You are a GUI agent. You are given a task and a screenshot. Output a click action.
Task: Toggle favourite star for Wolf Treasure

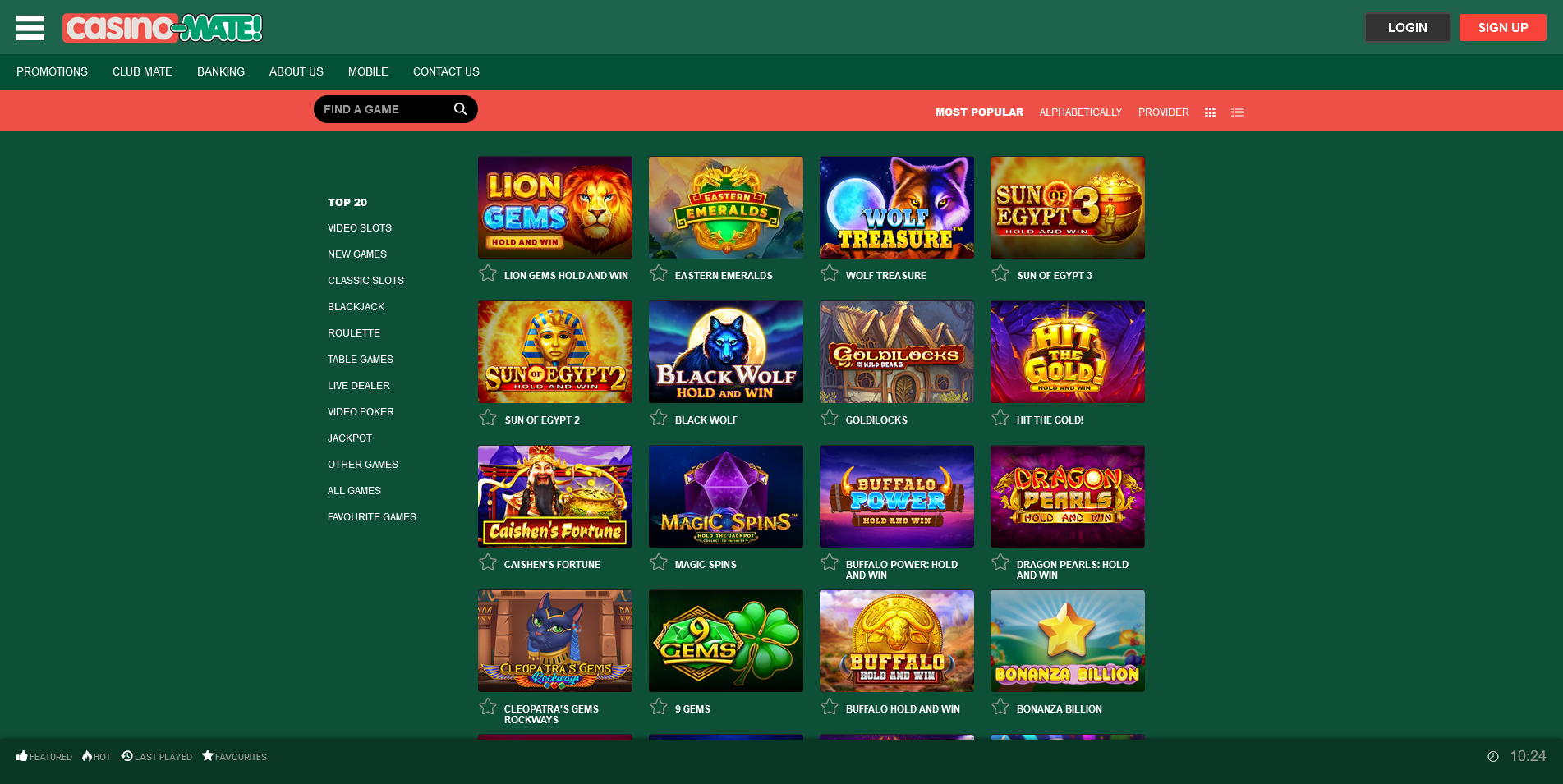coord(830,273)
